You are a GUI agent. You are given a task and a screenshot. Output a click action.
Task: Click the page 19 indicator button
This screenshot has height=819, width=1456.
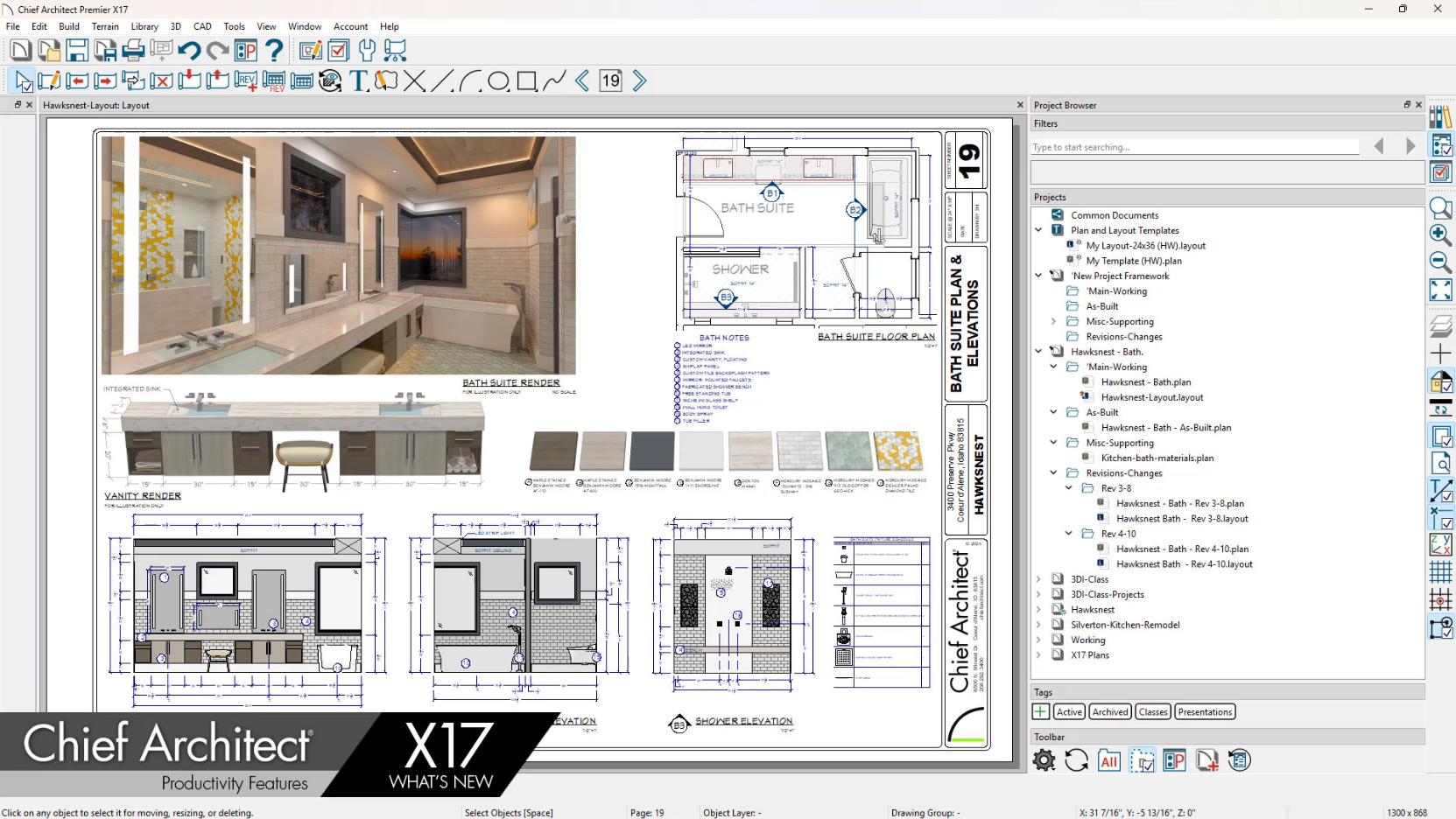click(x=610, y=81)
